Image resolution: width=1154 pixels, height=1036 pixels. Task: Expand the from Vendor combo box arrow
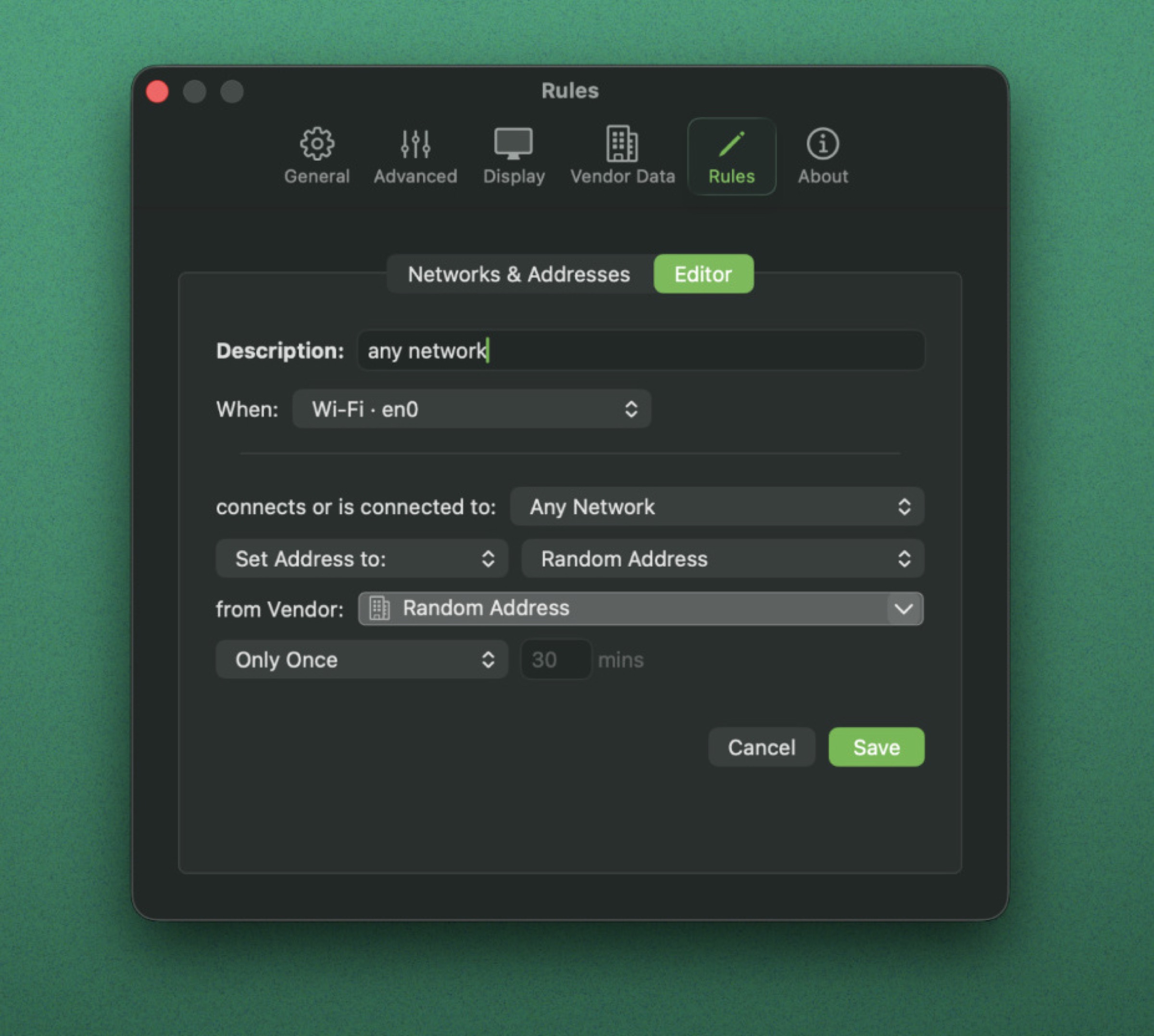click(904, 608)
